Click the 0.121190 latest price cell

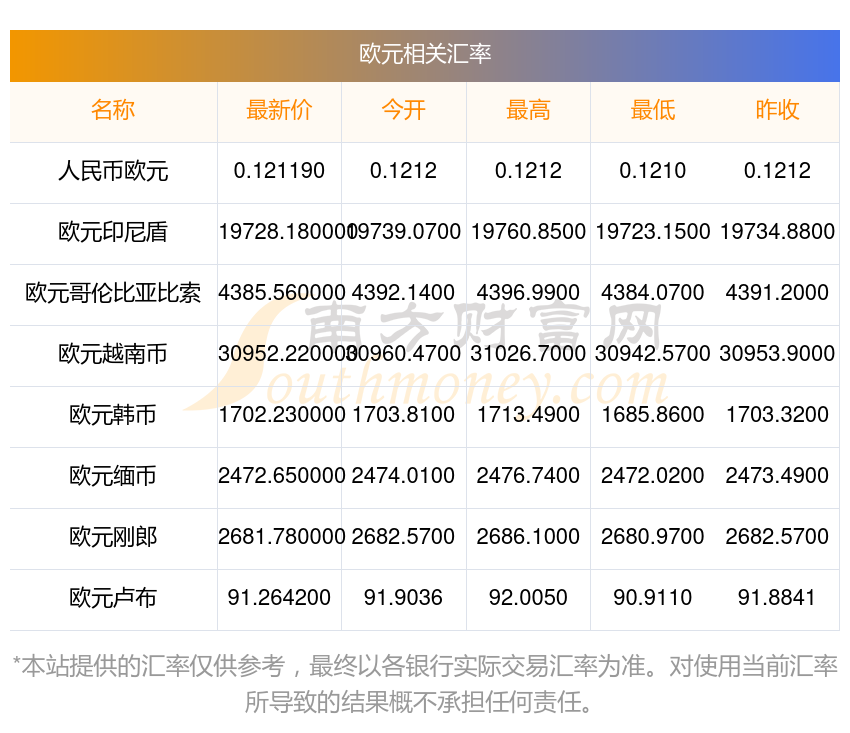click(279, 171)
